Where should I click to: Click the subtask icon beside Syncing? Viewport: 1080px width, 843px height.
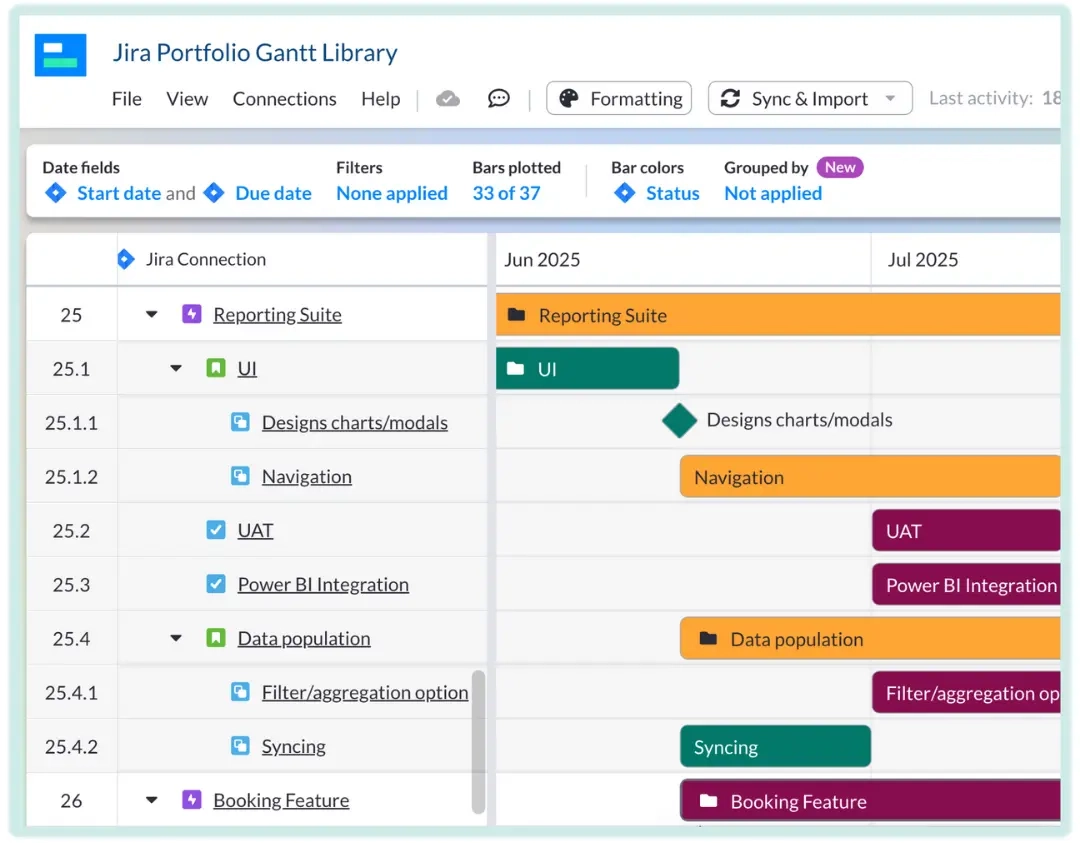click(x=240, y=745)
